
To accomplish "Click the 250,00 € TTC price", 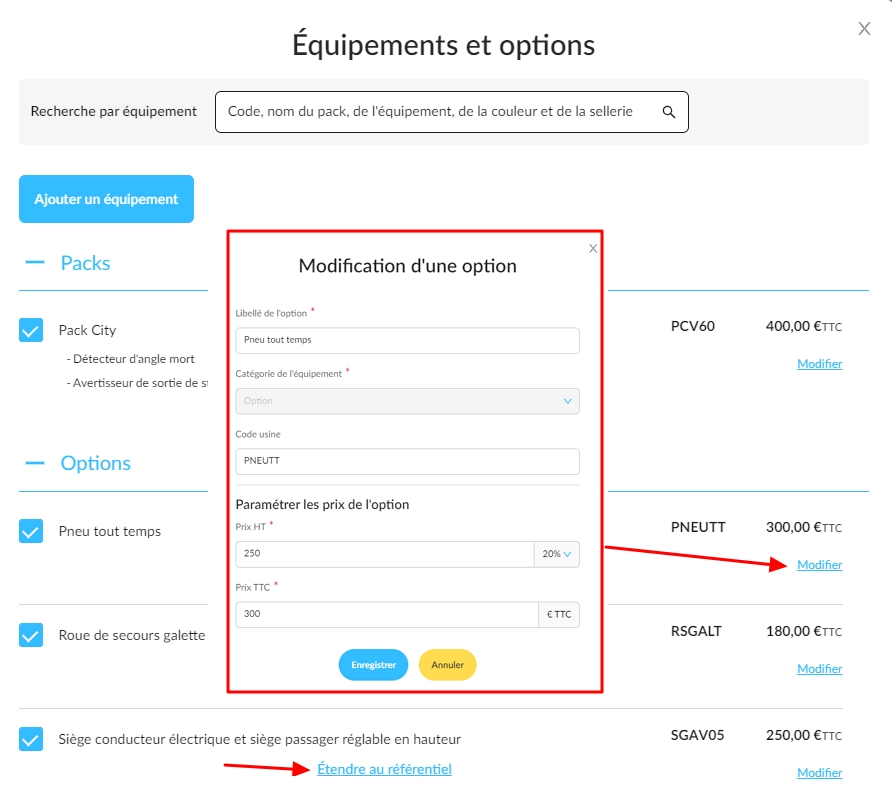I will [803, 735].
